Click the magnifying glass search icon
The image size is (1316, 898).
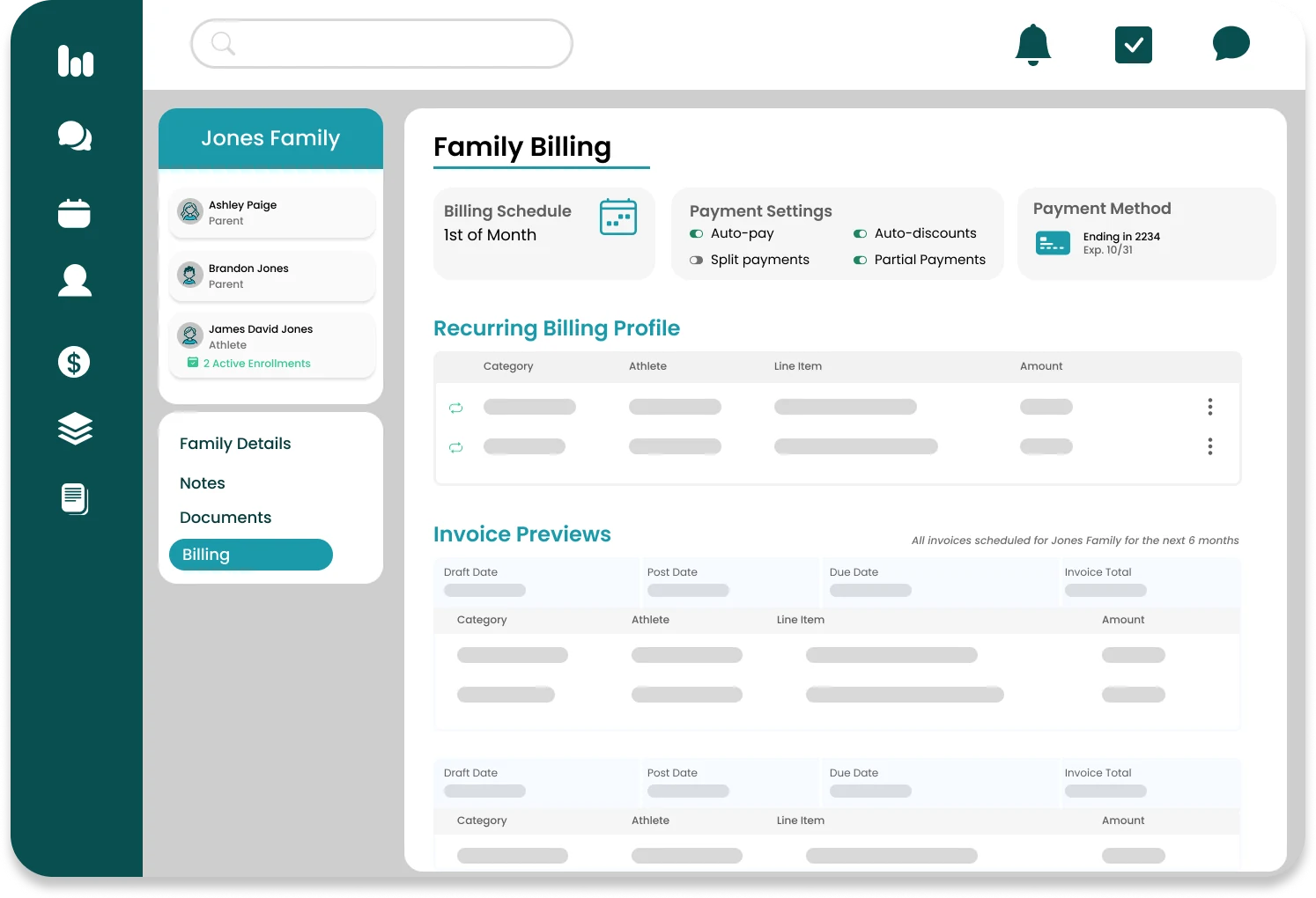point(223,43)
